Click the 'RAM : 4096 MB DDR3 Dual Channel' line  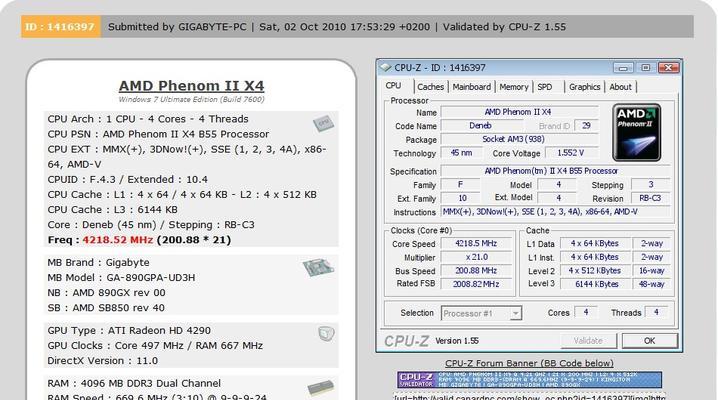coord(134,383)
